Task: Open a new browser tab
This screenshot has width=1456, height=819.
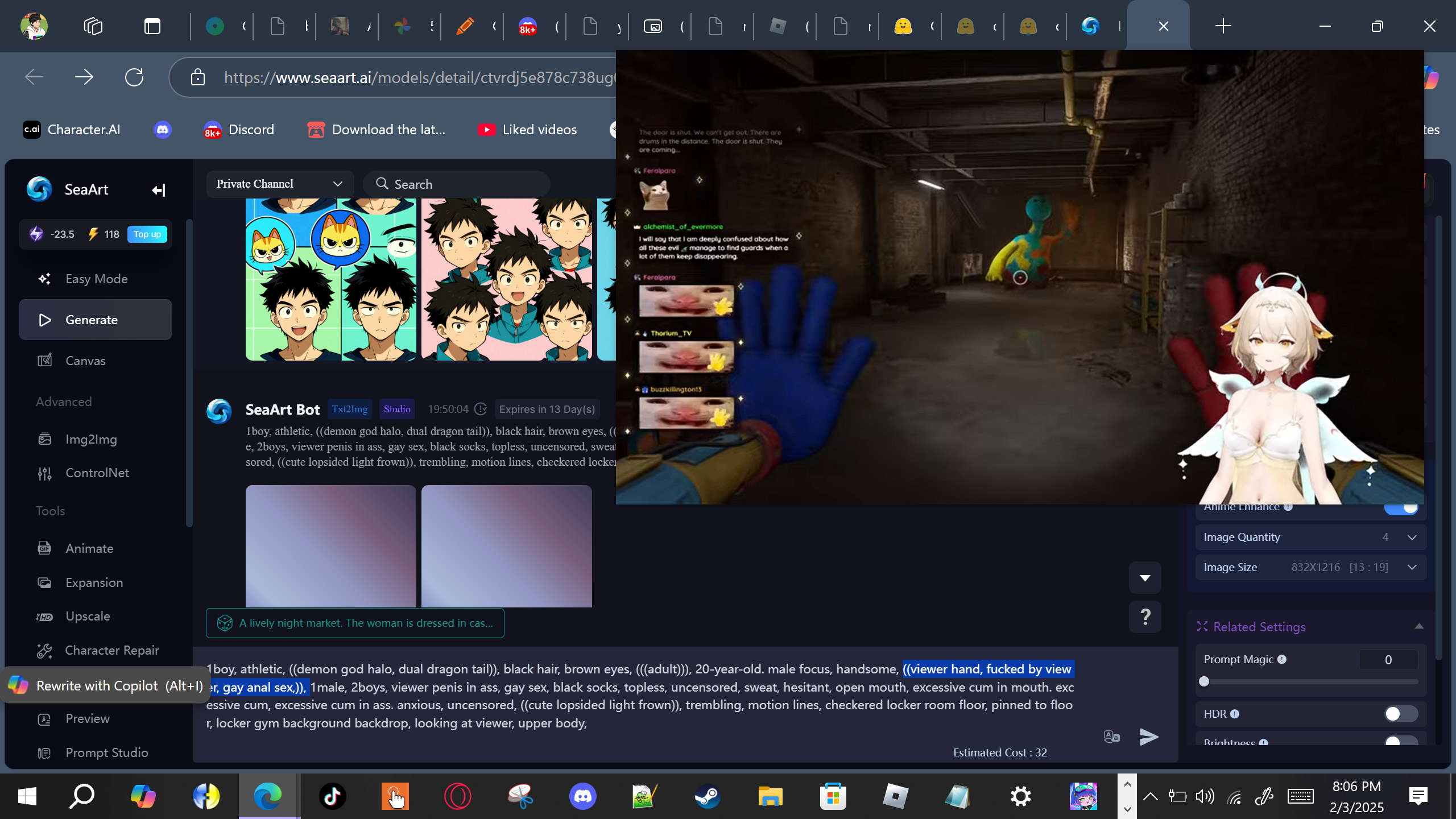Action: pyautogui.click(x=1223, y=26)
